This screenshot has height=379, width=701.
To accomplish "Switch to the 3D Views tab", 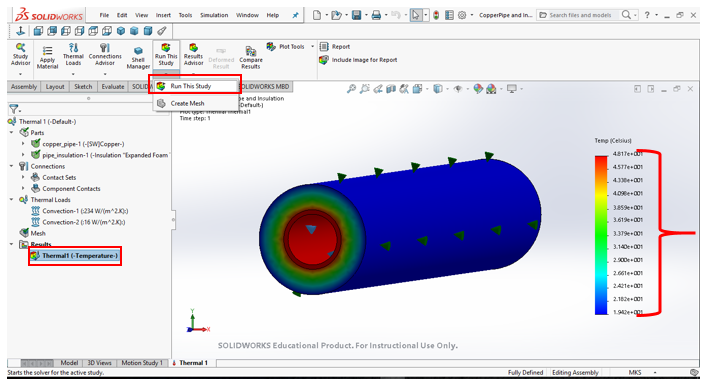I will (100, 363).
